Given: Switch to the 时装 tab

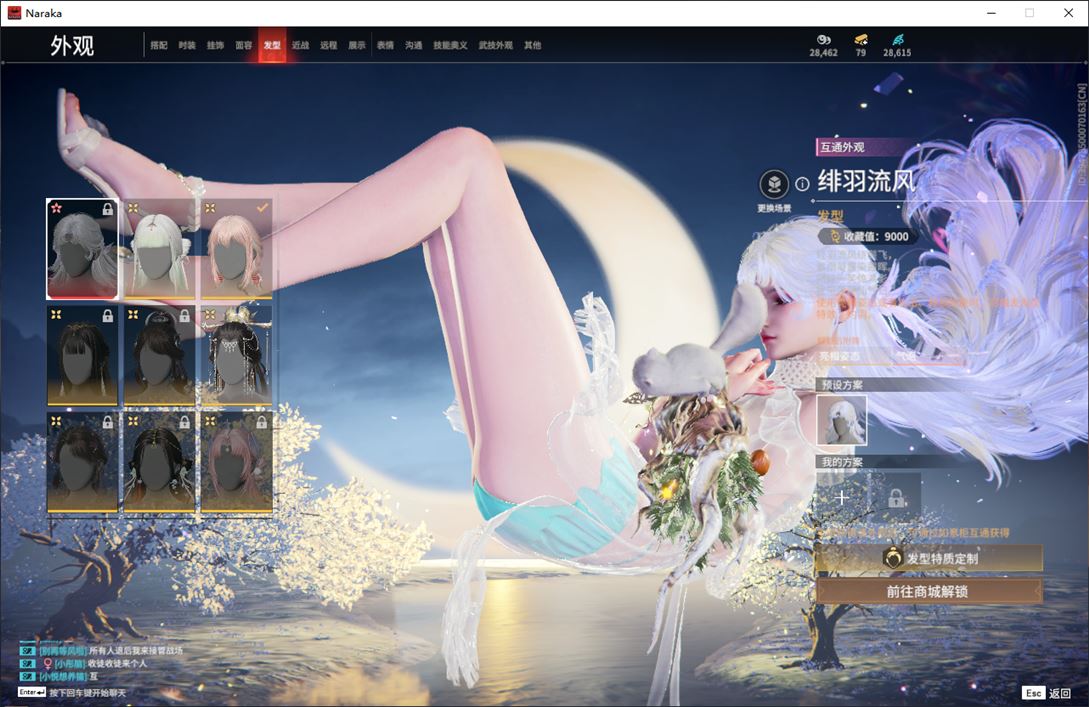Looking at the screenshot, I should 187,45.
